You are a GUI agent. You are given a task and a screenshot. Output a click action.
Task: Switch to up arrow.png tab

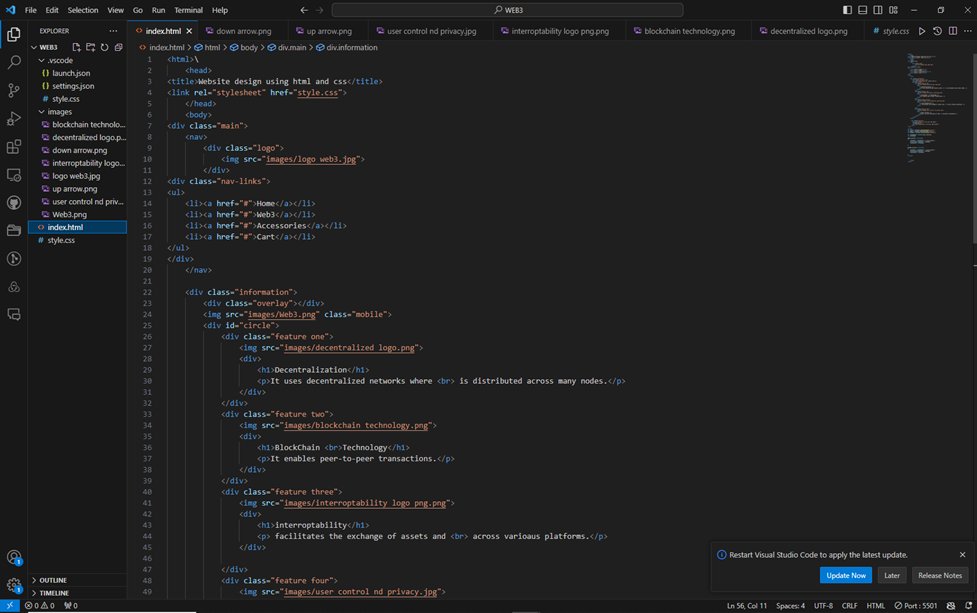pos(328,31)
